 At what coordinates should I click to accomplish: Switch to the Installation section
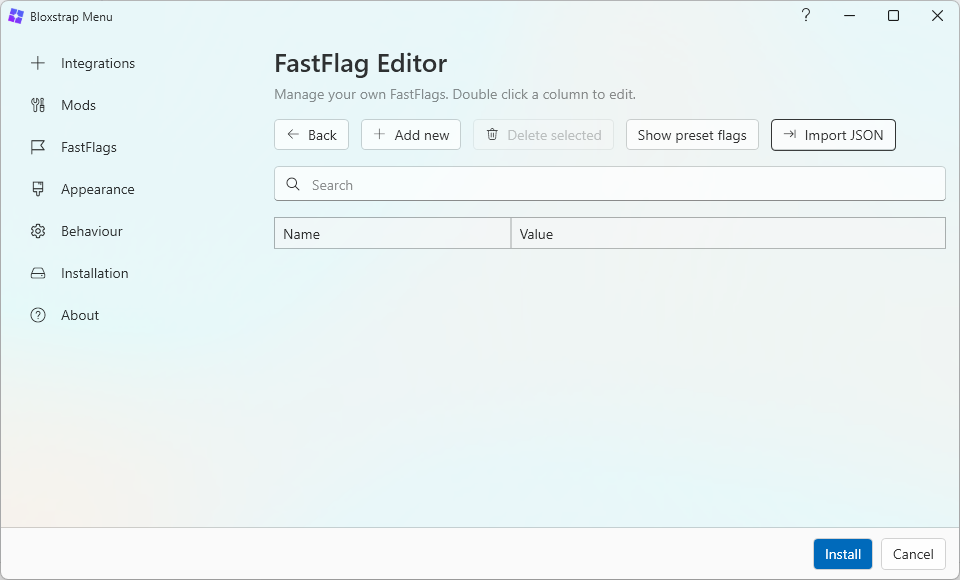94,273
